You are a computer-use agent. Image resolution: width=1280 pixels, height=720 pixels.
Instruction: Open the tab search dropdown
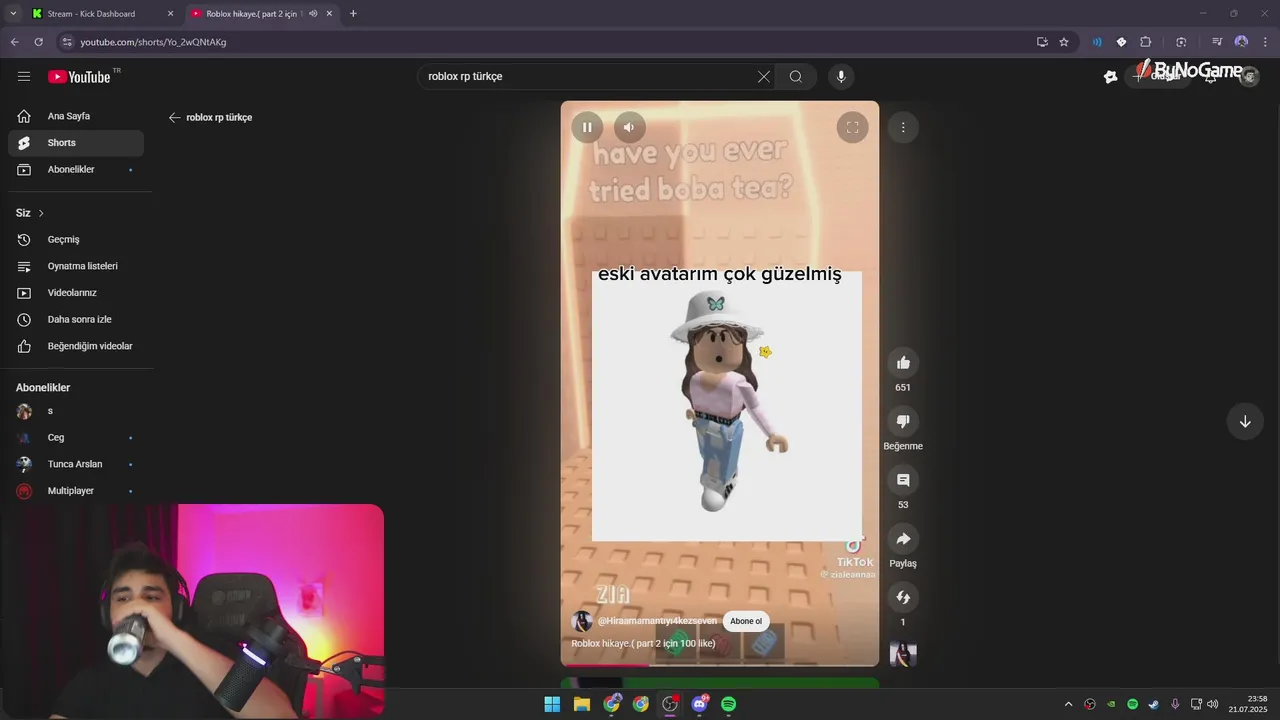pos(13,14)
